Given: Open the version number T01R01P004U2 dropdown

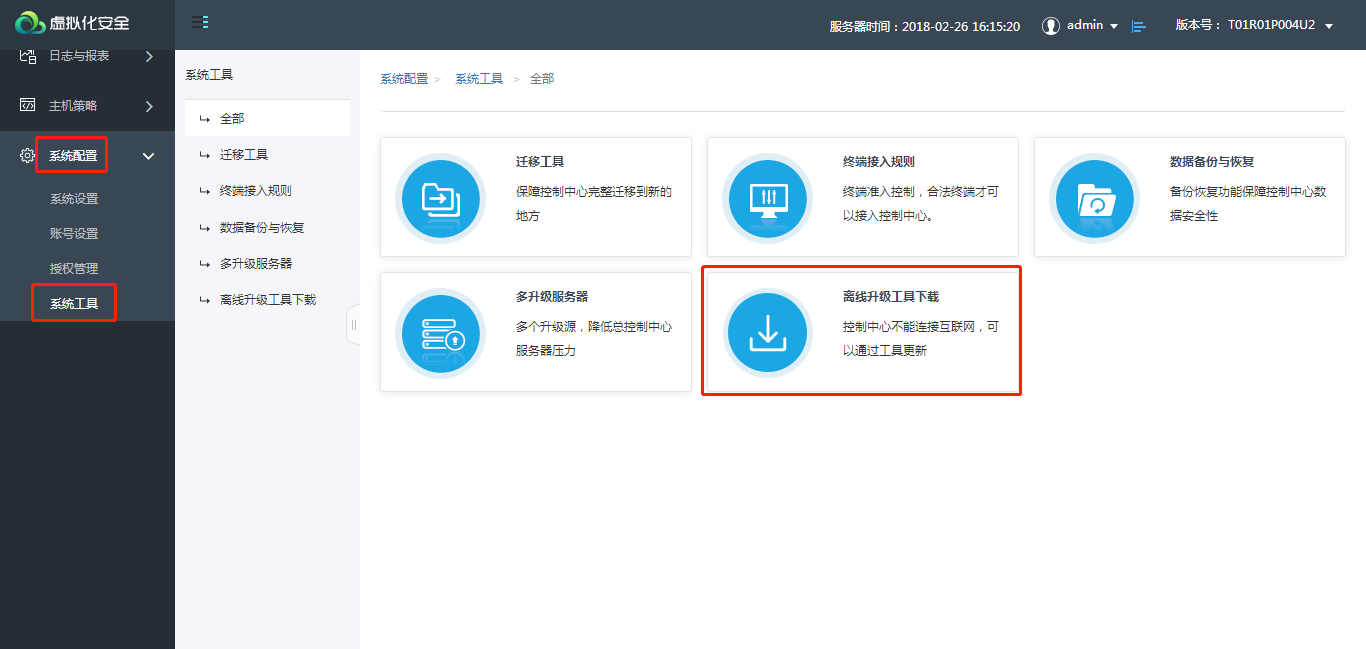Looking at the screenshot, I should 1328,26.
